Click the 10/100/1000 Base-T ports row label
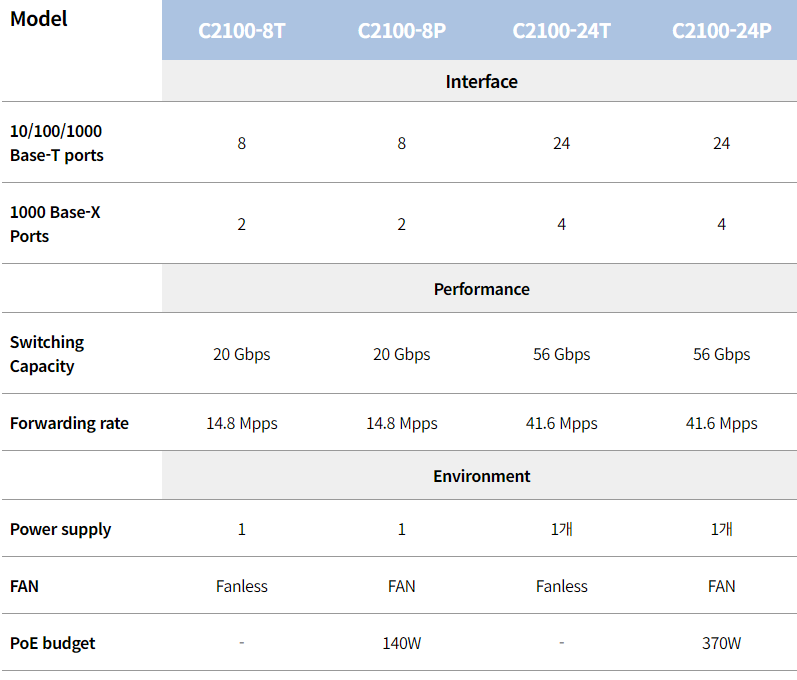Screen dimensions: 797x680 click(56, 143)
